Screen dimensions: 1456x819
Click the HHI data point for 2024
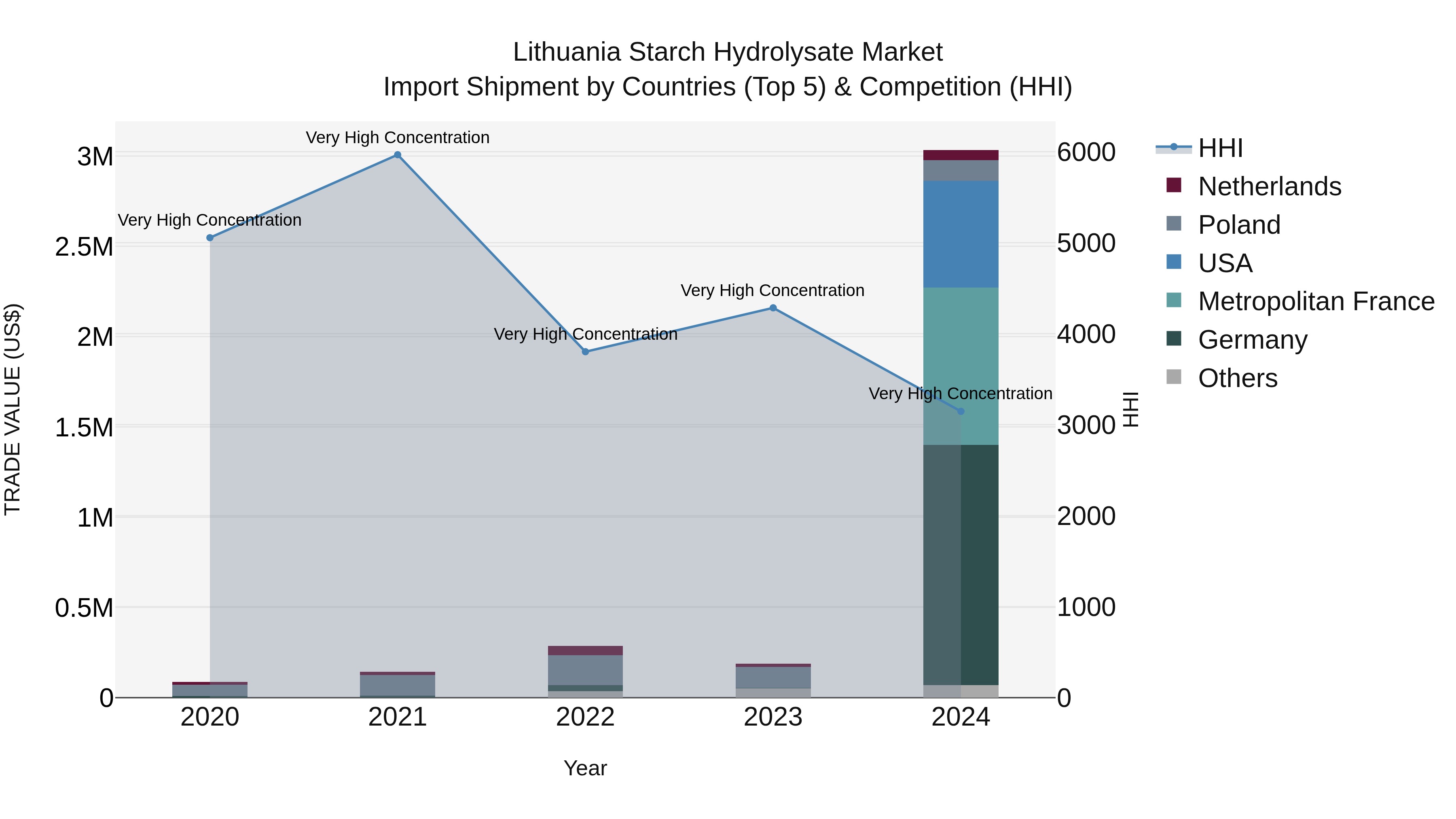click(x=961, y=411)
